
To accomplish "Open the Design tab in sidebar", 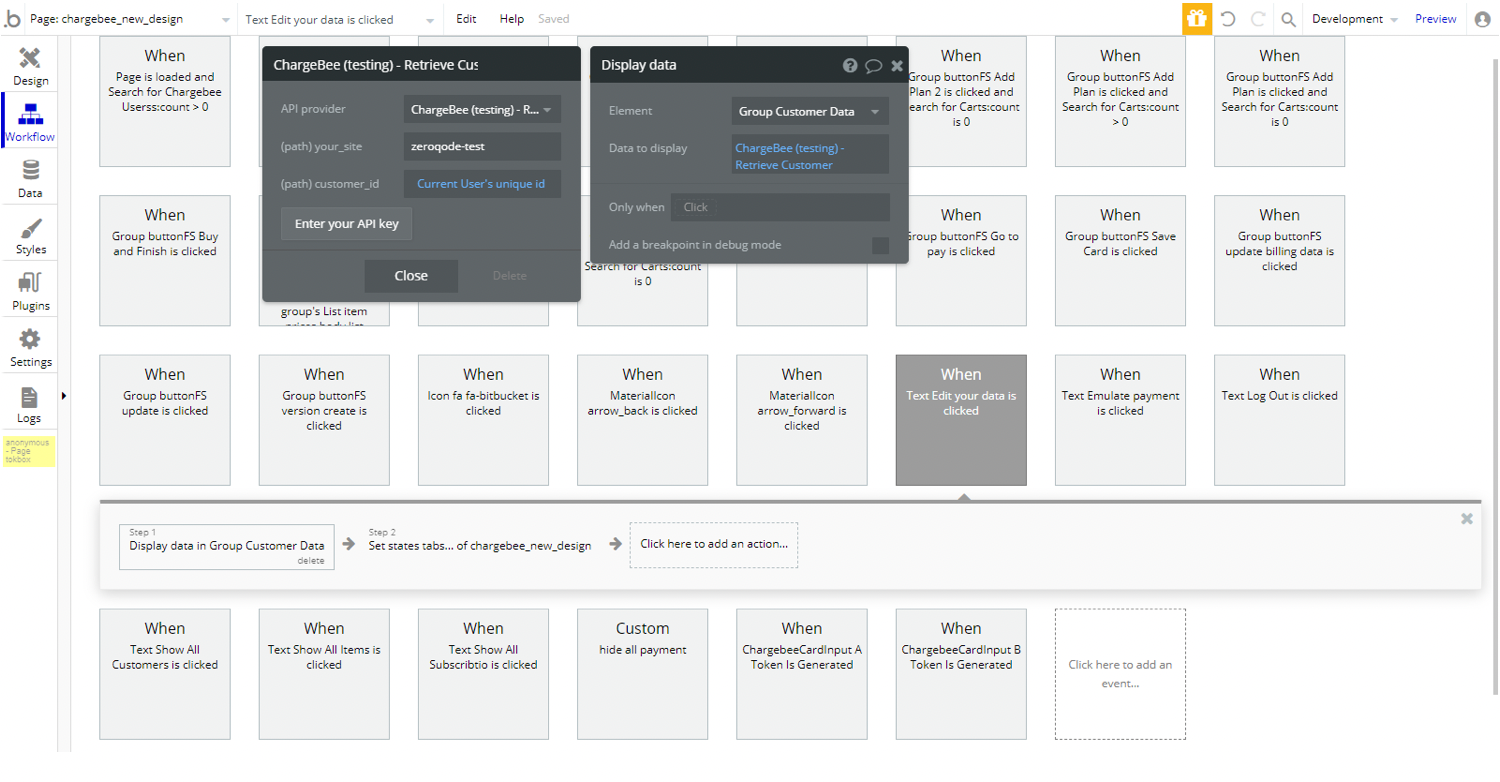I will (x=30, y=66).
